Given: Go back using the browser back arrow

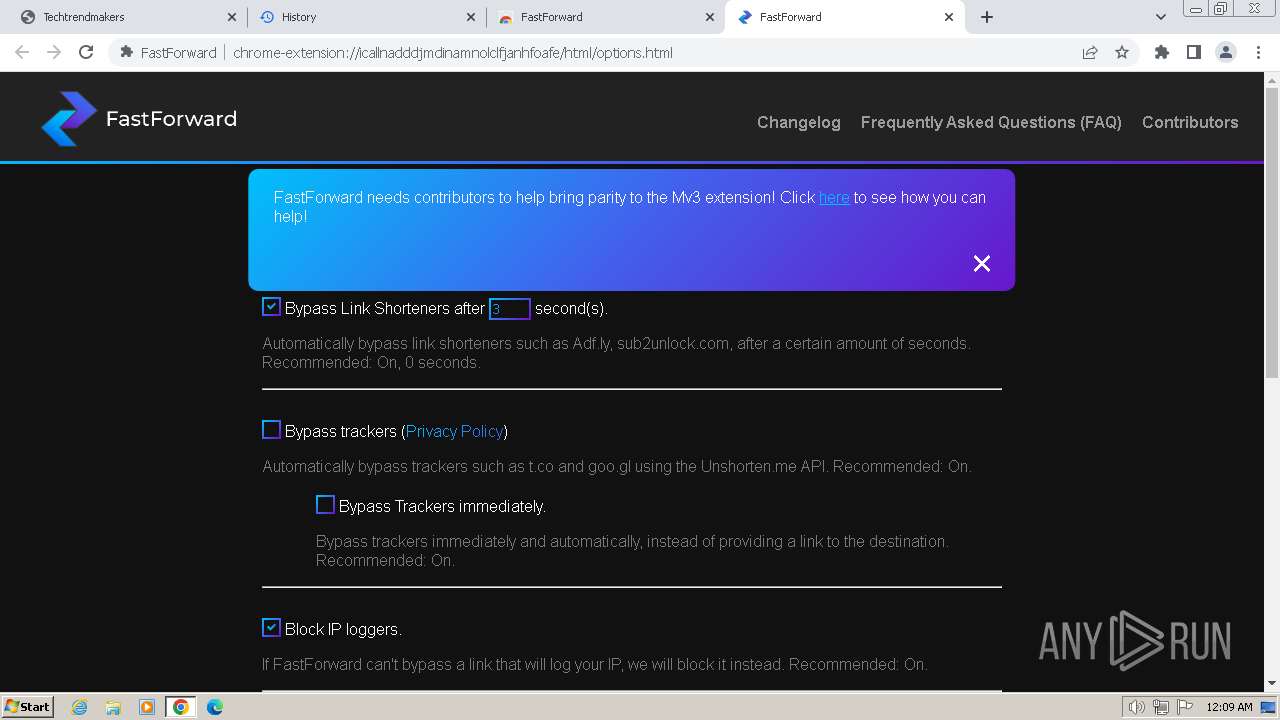Looking at the screenshot, I should (22, 52).
